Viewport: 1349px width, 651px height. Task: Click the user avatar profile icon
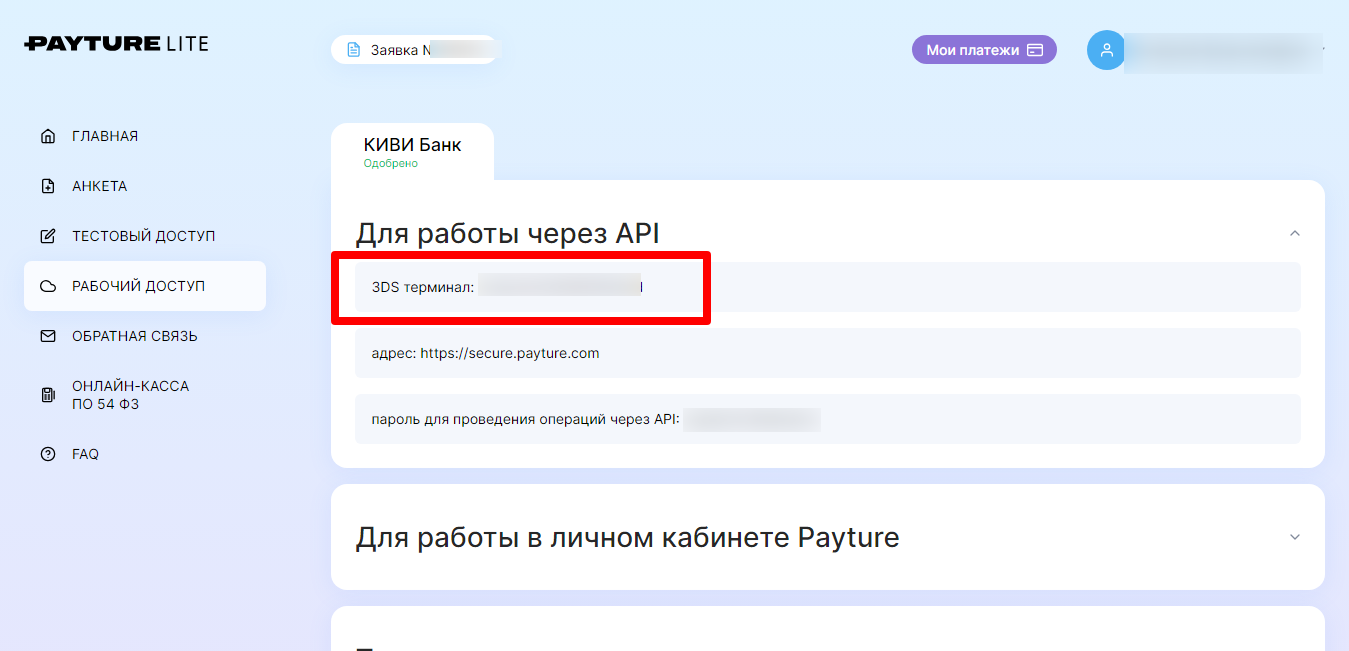coord(1105,49)
